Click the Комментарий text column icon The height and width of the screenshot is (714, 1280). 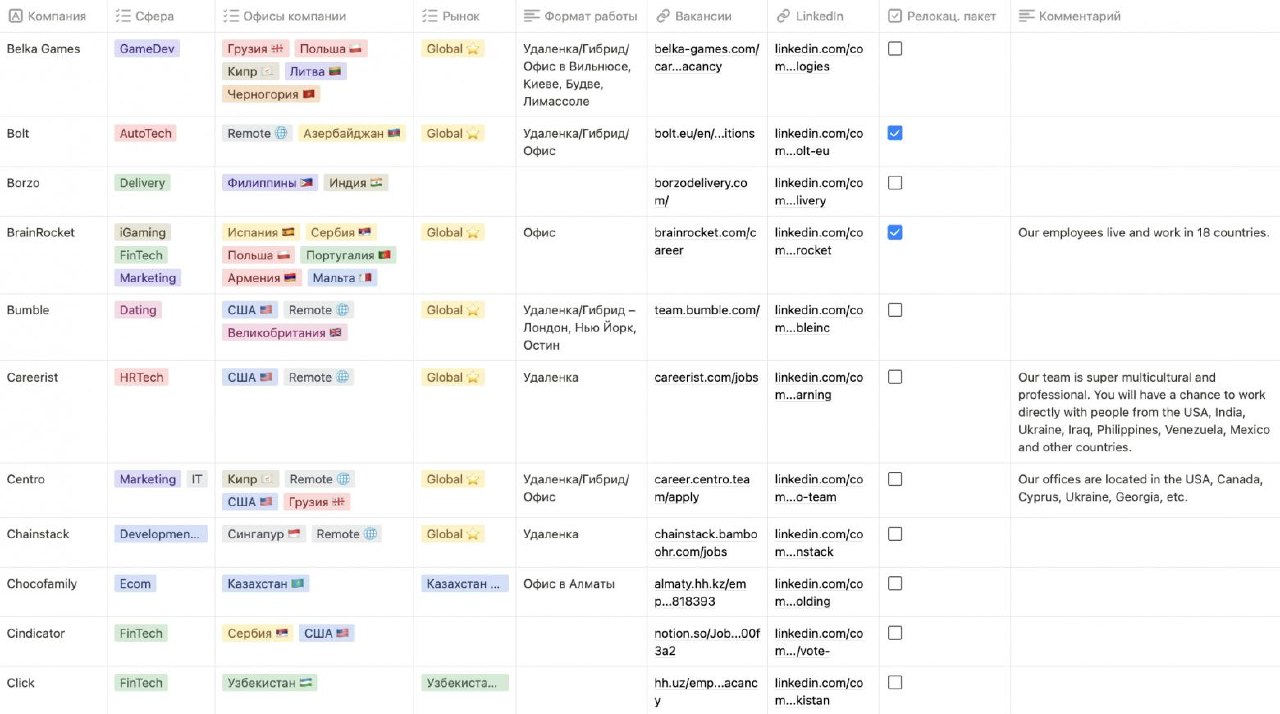coord(1026,16)
